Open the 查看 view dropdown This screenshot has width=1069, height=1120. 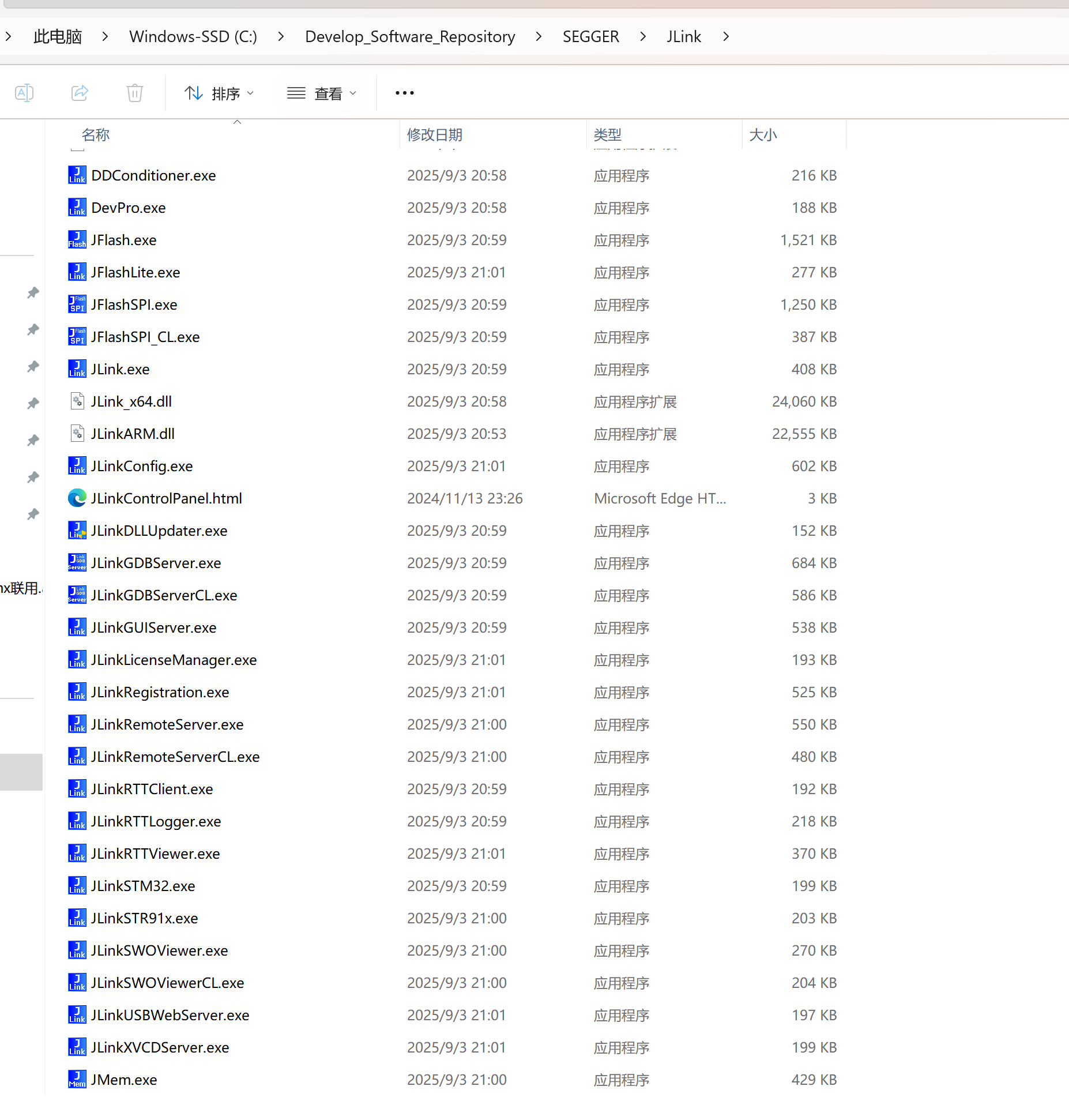pos(322,93)
